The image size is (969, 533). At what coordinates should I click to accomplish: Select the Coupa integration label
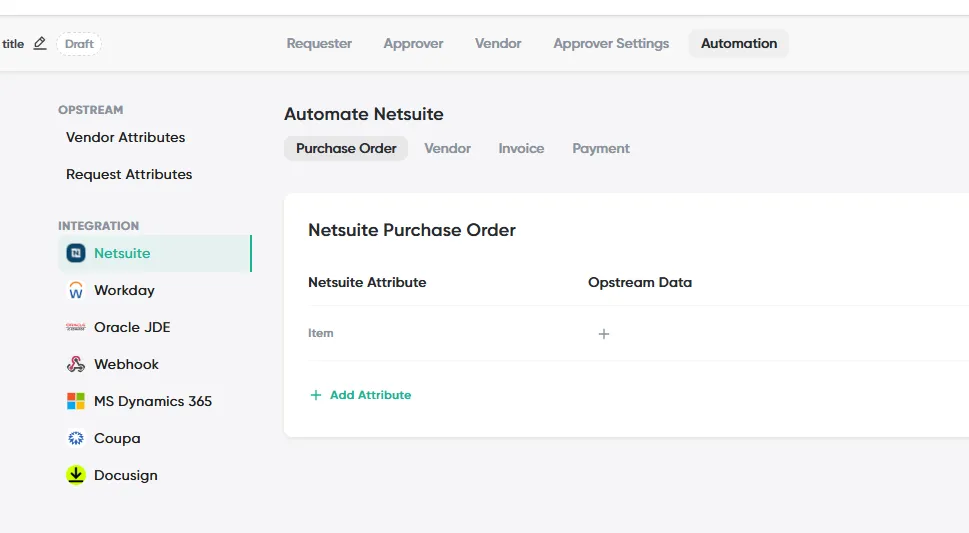[x=117, y=438]
